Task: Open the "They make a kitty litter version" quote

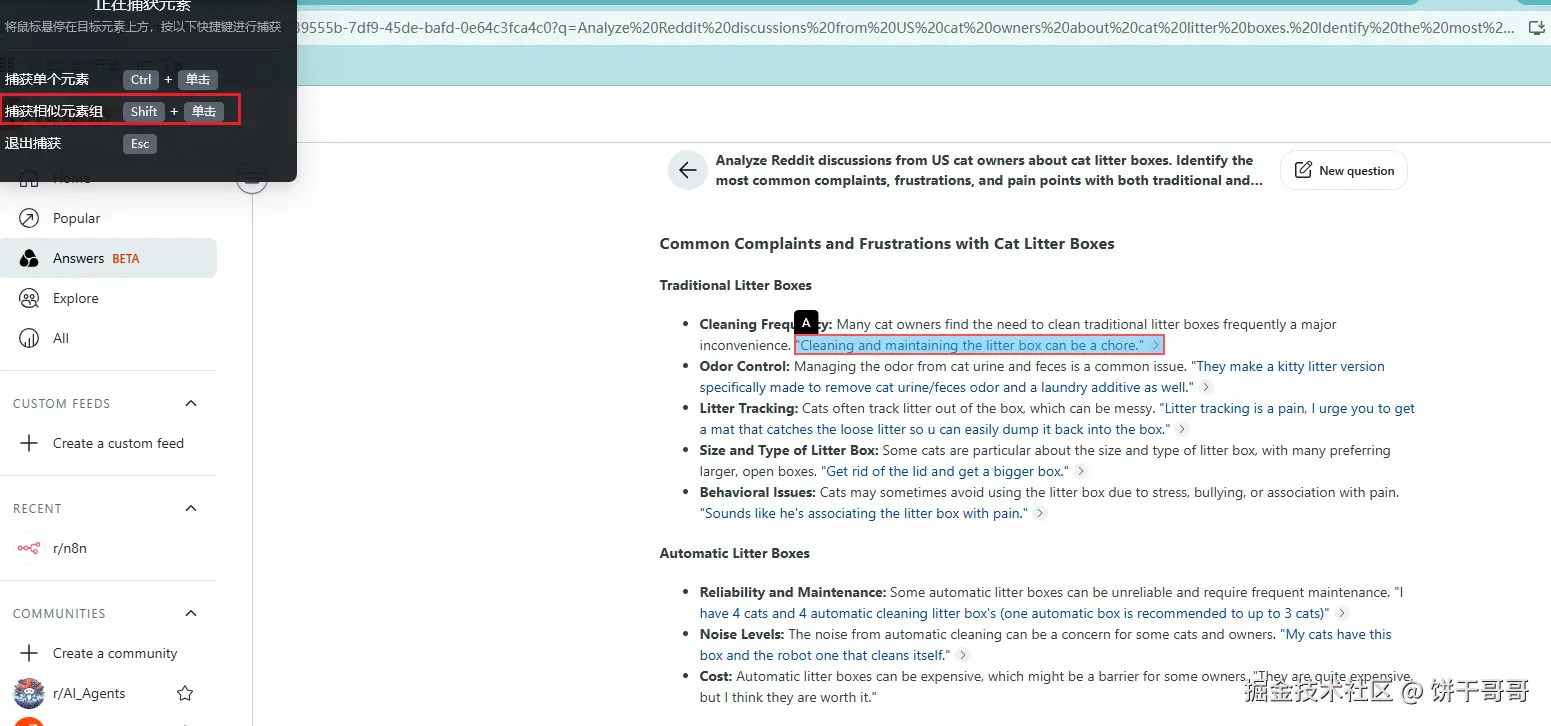Action: tap(1042, 377)
